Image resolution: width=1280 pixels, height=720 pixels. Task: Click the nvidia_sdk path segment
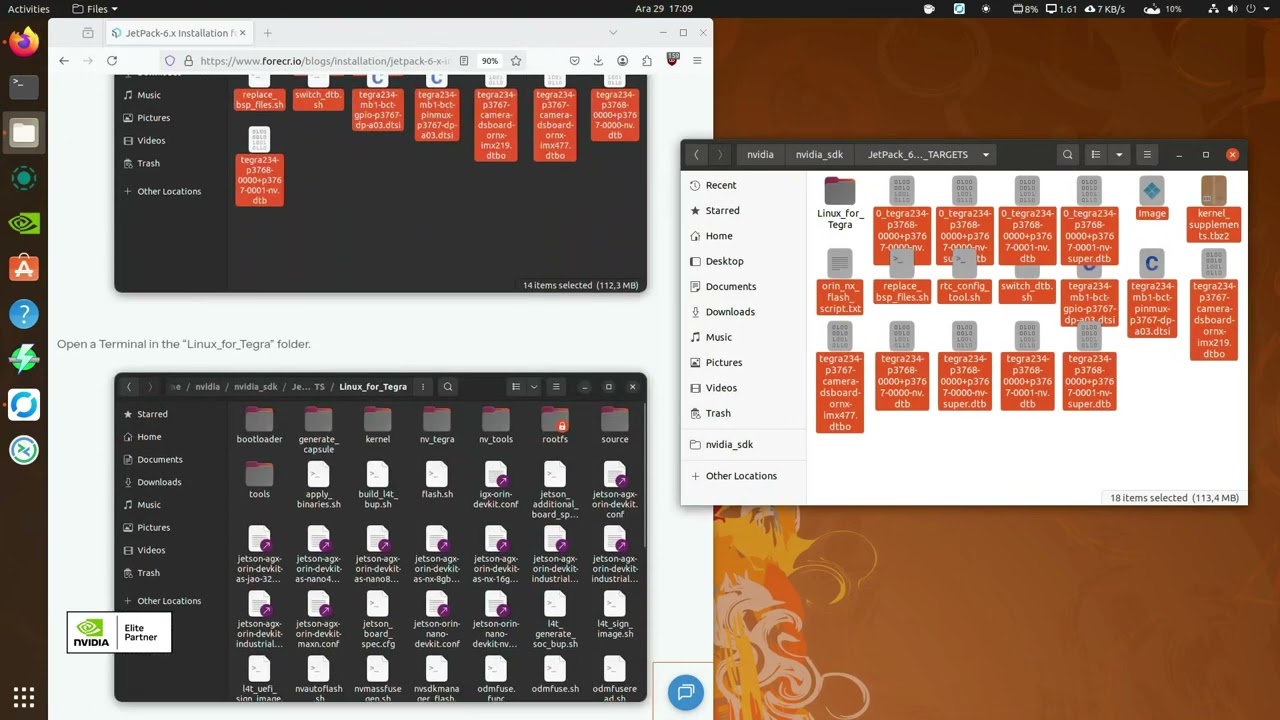point(819,155)
